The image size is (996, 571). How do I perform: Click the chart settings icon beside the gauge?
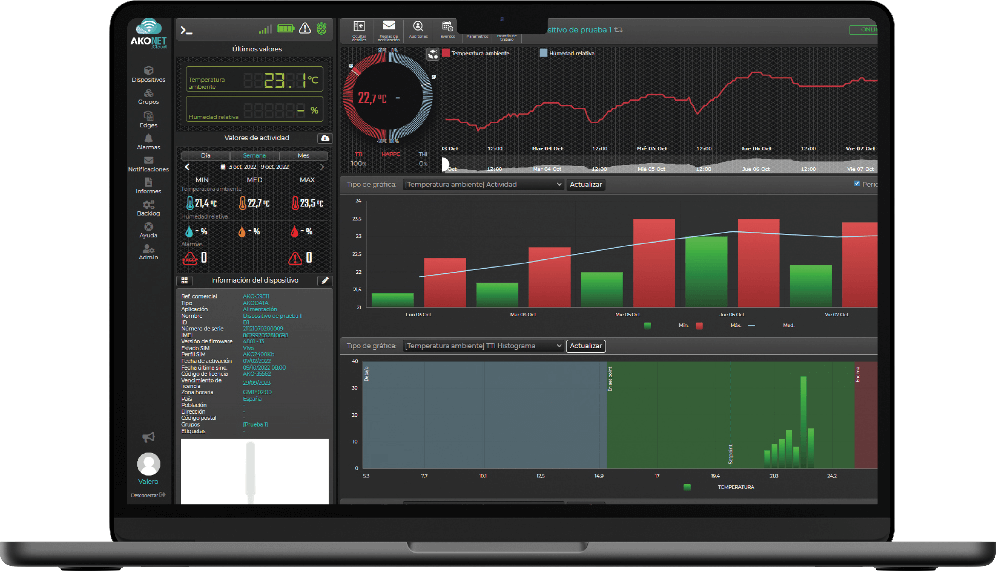[433, 55]
